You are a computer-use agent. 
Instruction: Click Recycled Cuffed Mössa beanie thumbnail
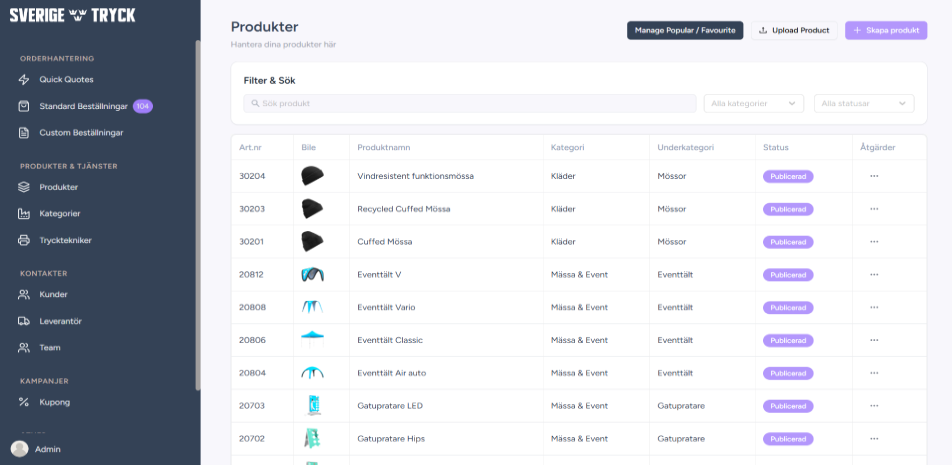pos(312,209)
